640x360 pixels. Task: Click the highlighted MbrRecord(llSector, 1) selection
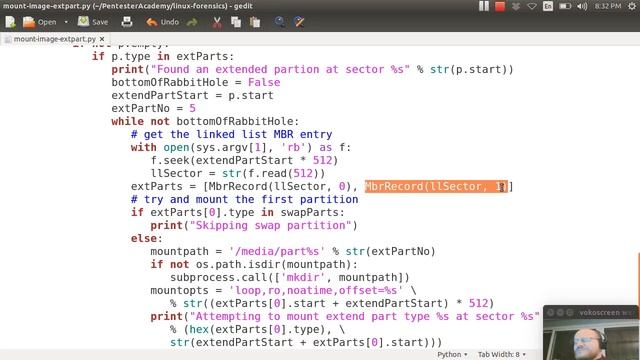pyautogui.click(x=436, y=187)
